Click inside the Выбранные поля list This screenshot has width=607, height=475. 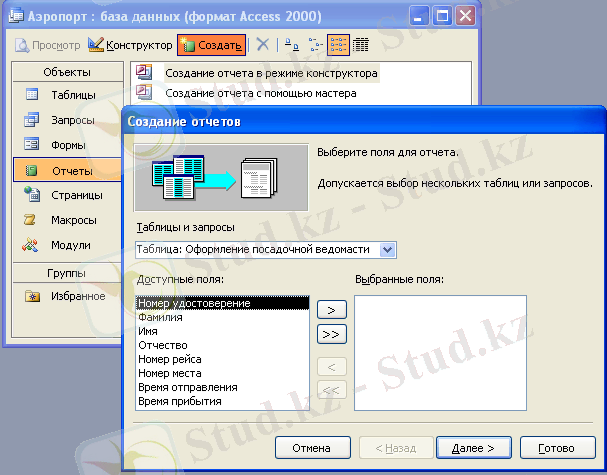pyautogui.click(x=440, y=353)
